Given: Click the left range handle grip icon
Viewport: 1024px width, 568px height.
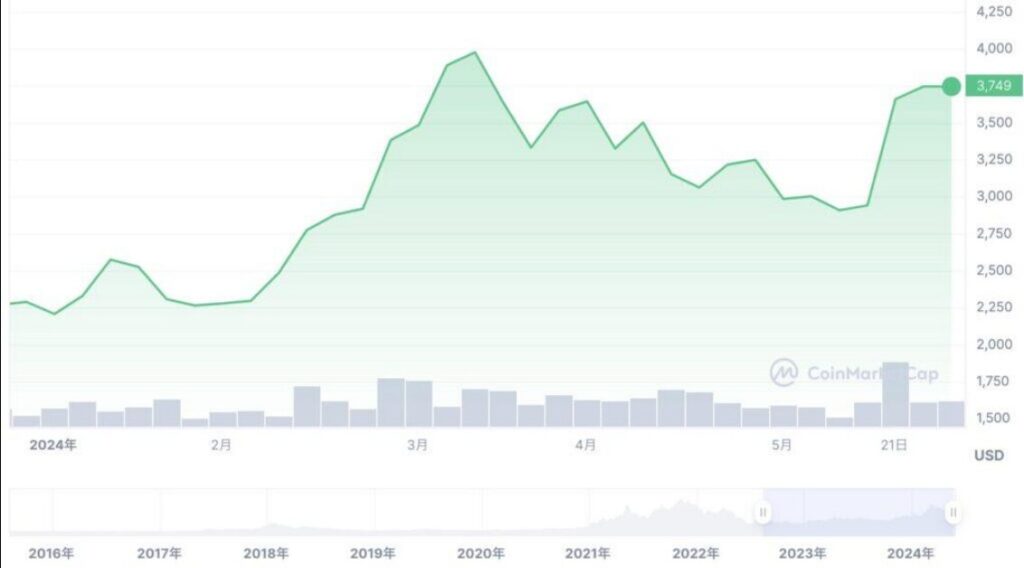Looking at the screenshot, I should [x=763, y=513].
